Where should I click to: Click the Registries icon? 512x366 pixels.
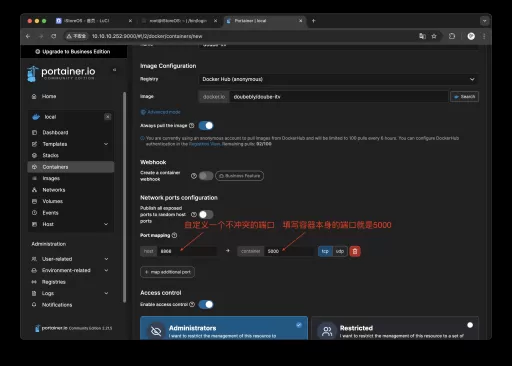pyautogui.click(x=34, y=282)
